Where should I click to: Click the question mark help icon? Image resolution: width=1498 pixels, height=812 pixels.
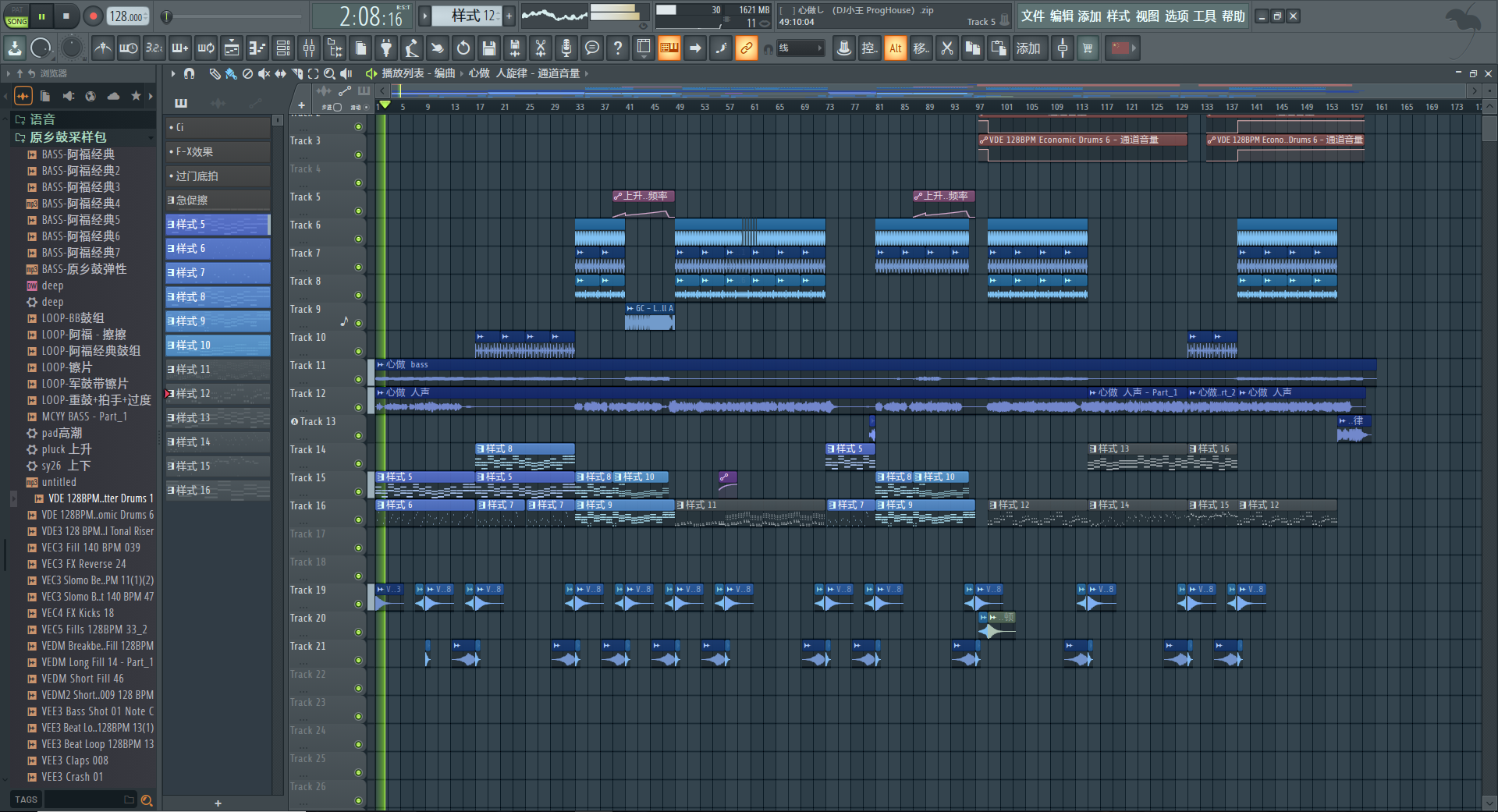click(617, 48)
